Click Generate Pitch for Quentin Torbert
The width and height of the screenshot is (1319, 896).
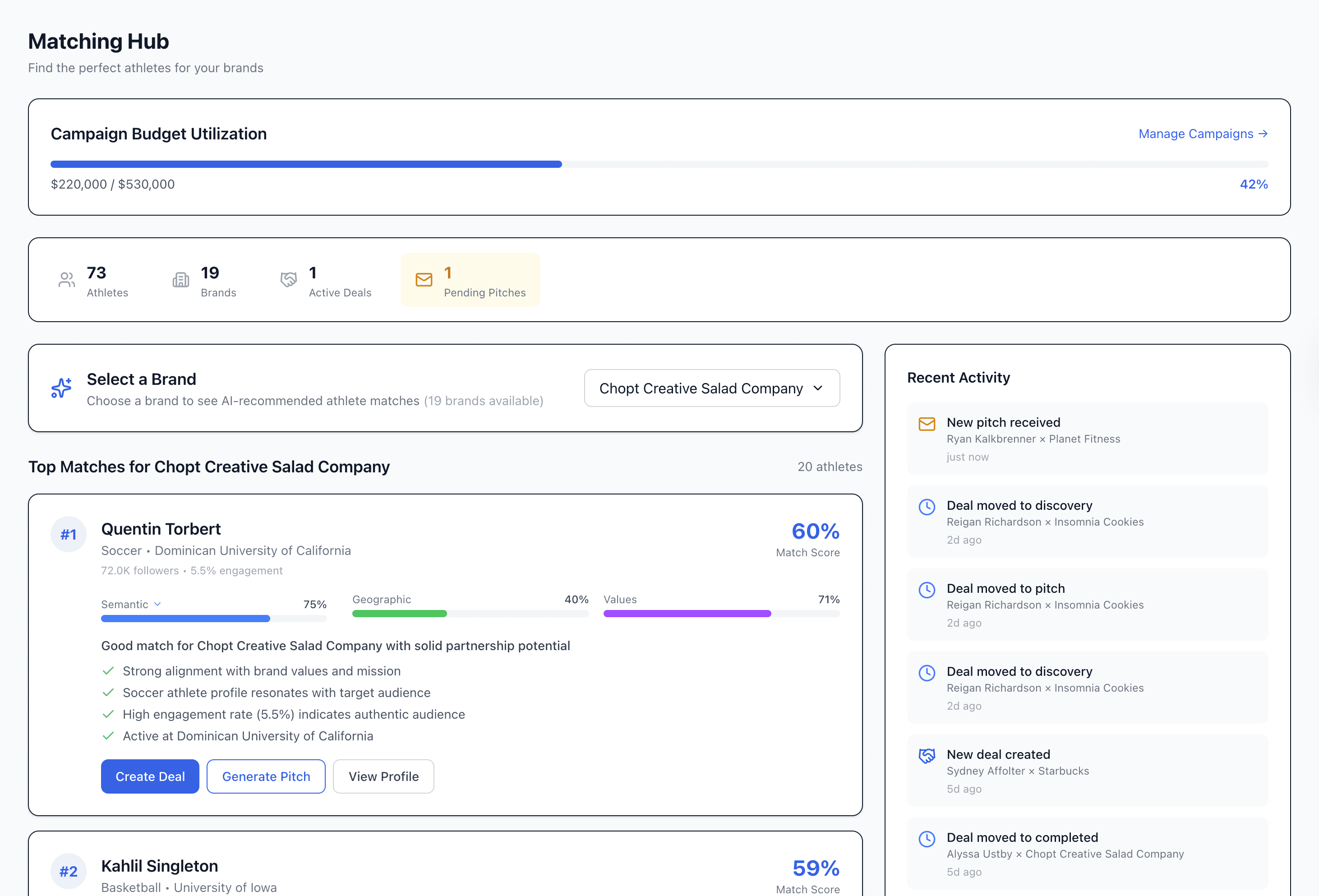click(x=266, y=776)
